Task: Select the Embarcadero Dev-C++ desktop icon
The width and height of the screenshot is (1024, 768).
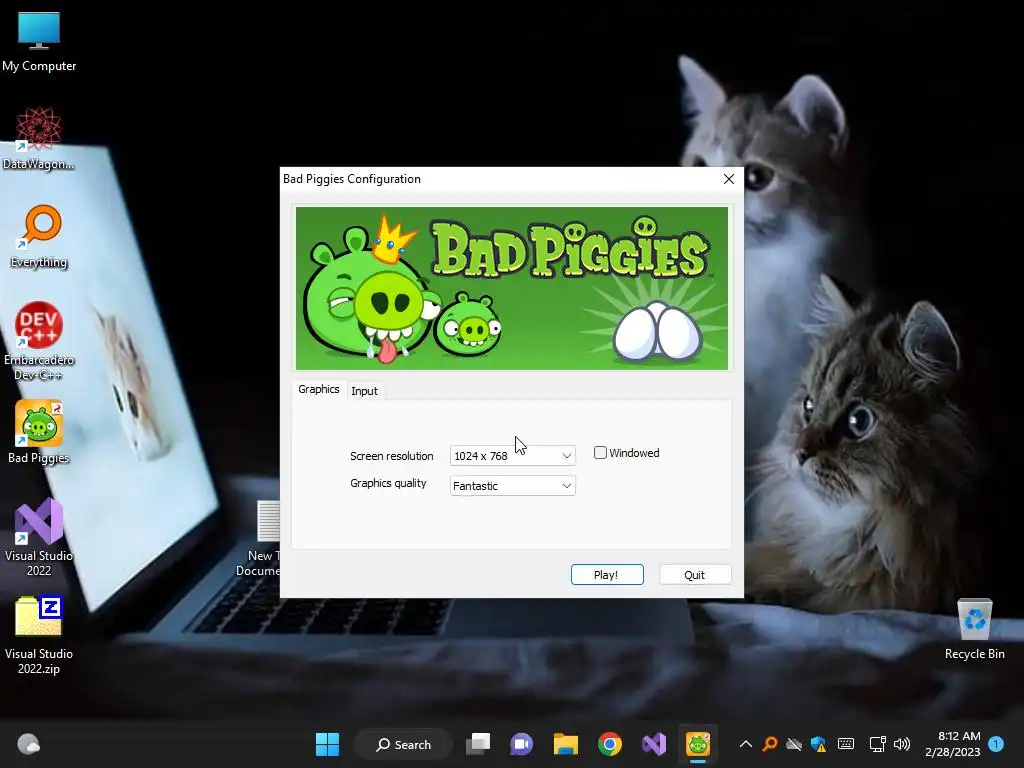Action: pyautogui.click(x=39, y=341)
